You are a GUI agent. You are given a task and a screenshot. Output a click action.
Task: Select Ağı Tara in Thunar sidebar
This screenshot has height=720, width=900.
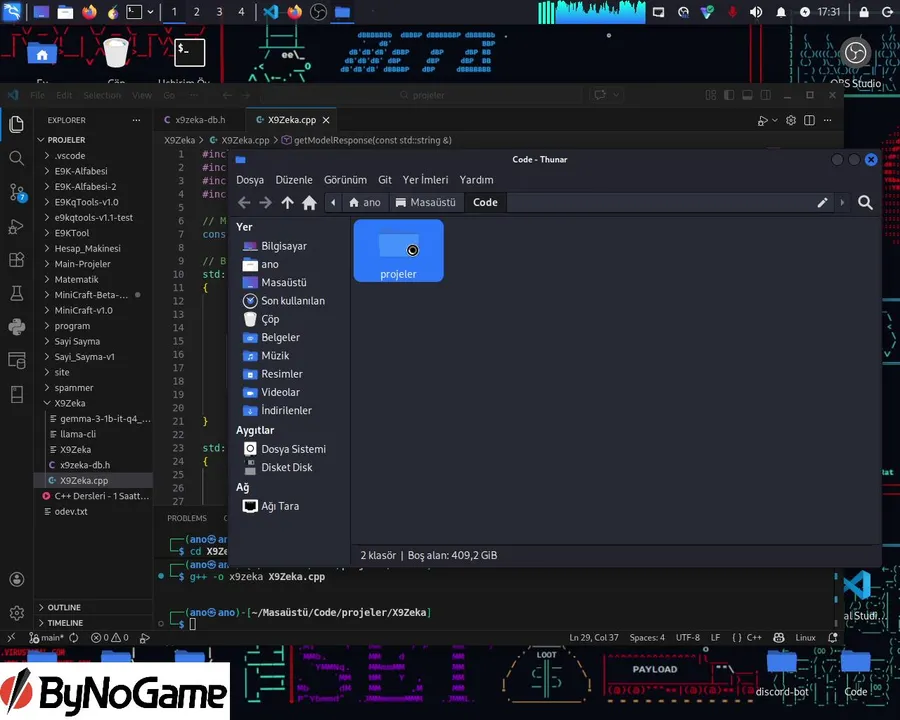280,506
